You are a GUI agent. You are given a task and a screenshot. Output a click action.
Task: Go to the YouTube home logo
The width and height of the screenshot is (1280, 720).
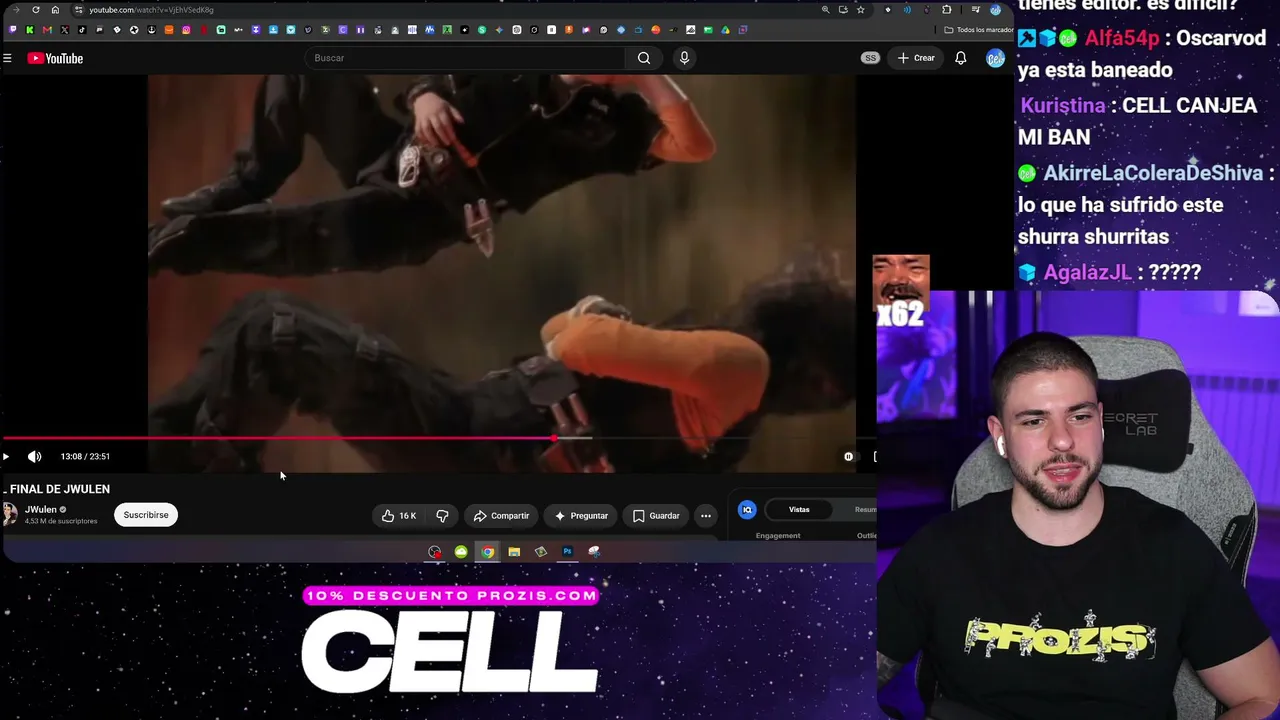[x=55, y=58]
